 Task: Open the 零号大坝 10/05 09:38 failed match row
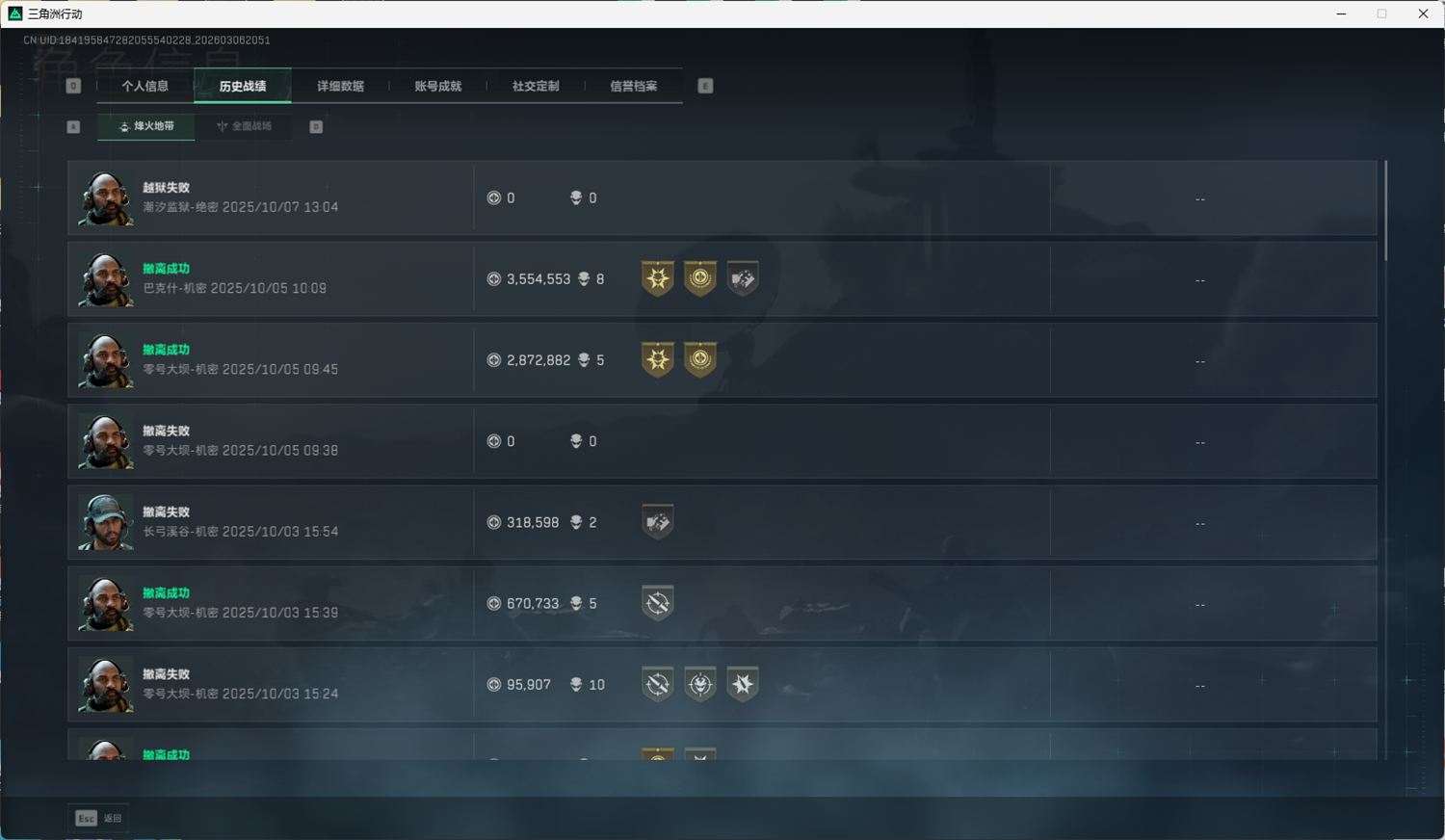tap(722, 441)
